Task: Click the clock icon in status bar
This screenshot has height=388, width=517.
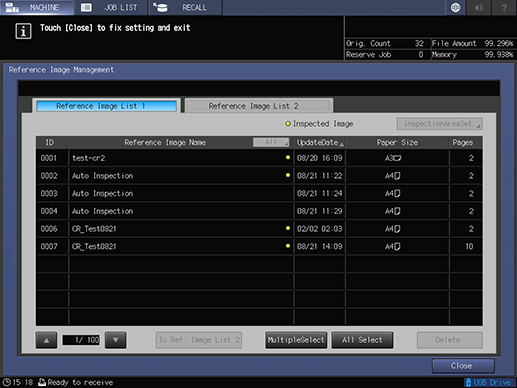Action: (x=6, y=382)
